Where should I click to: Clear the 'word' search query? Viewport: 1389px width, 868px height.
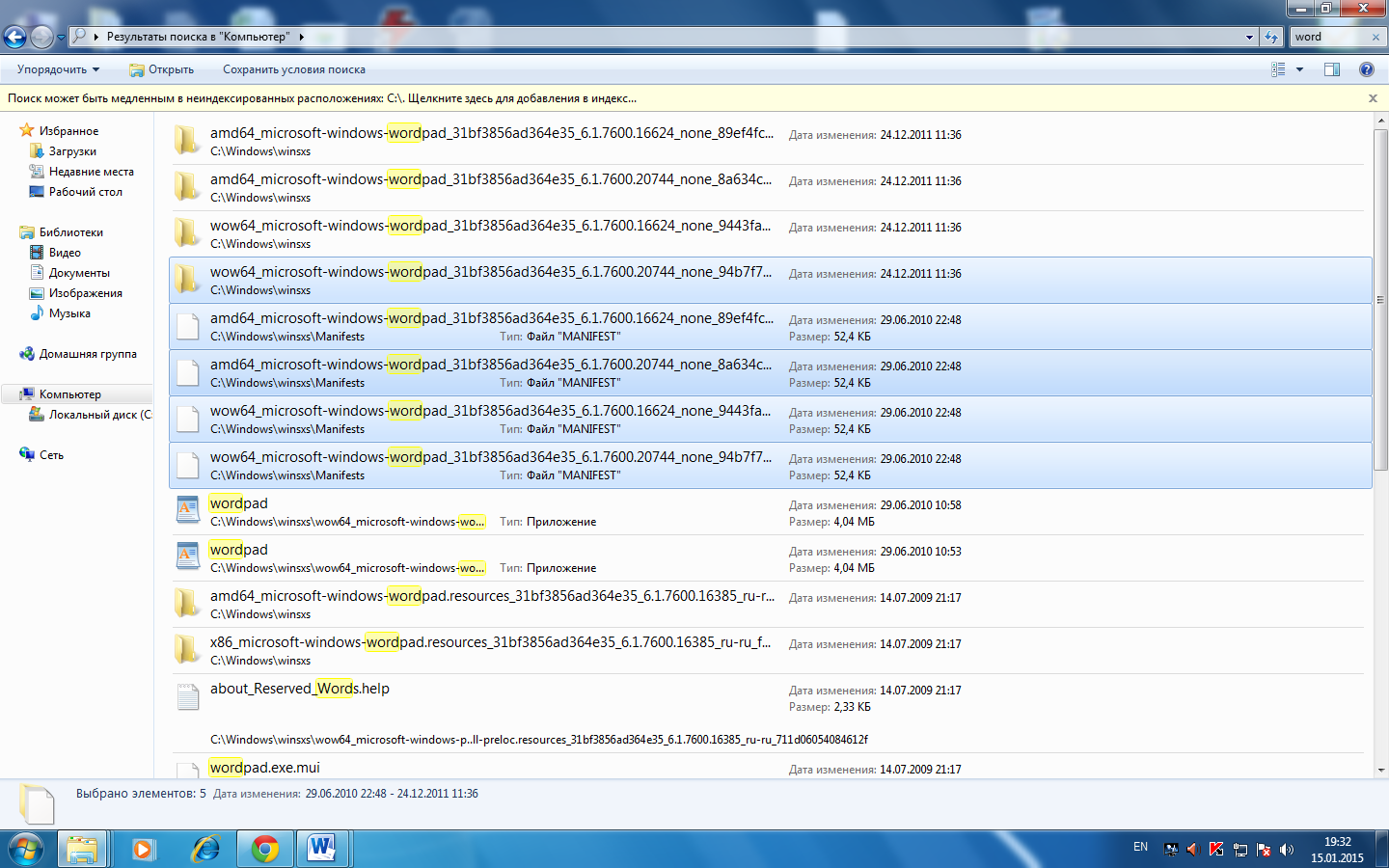tap(1375, 37)
